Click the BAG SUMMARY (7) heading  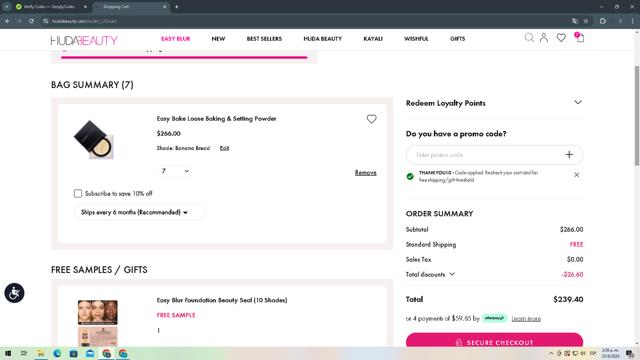coord(92,84)
